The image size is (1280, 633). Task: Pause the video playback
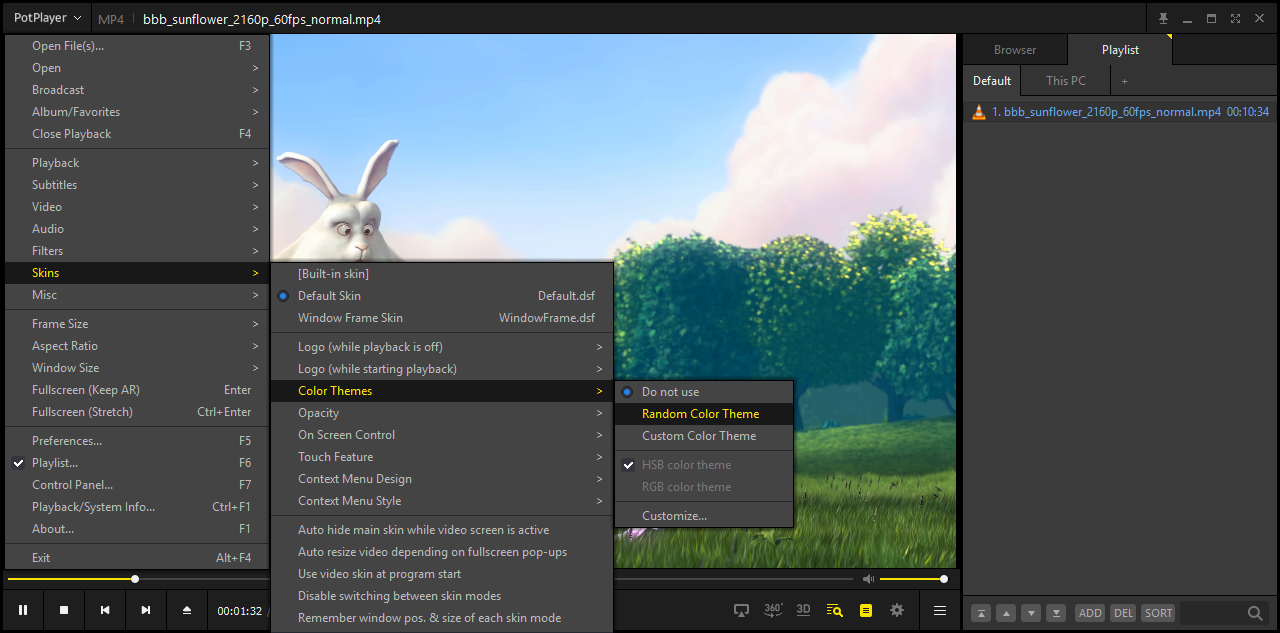pos(23,610)
